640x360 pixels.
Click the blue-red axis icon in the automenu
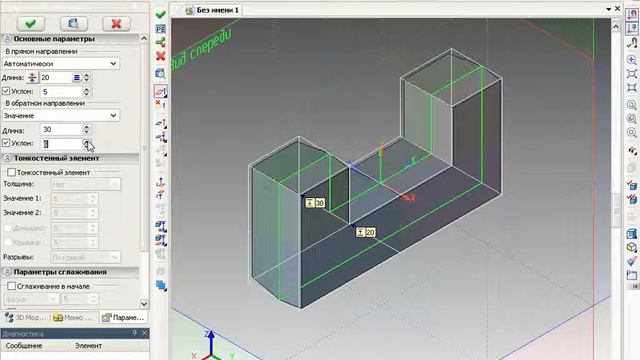click(160, 182)
